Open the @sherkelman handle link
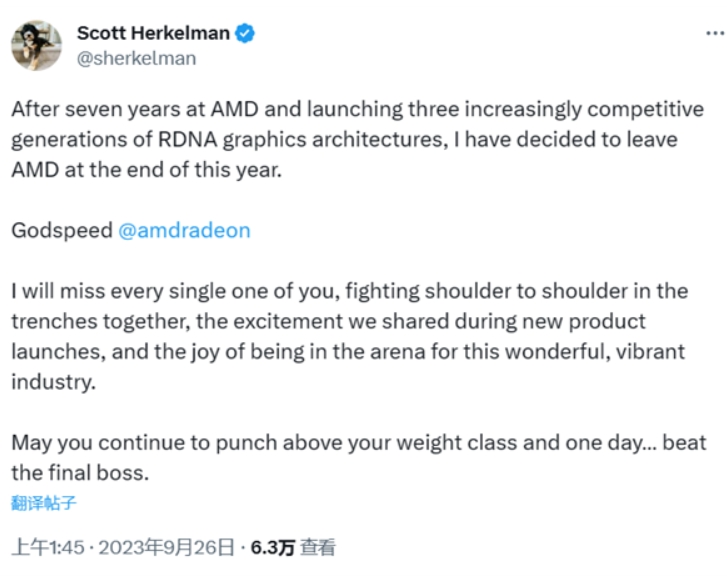The height and width of the screenshot is (580, 727). click(136, 58)
